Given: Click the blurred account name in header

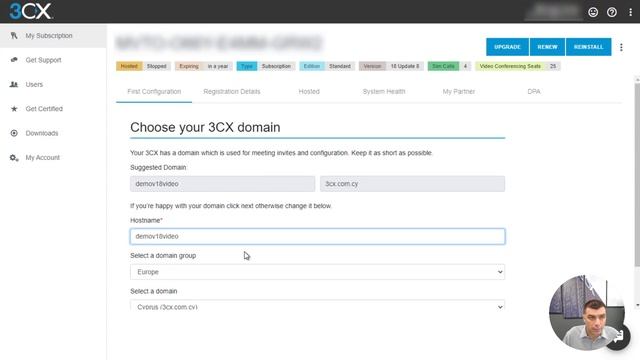Looking at the screenshot, I should [553, 11].
